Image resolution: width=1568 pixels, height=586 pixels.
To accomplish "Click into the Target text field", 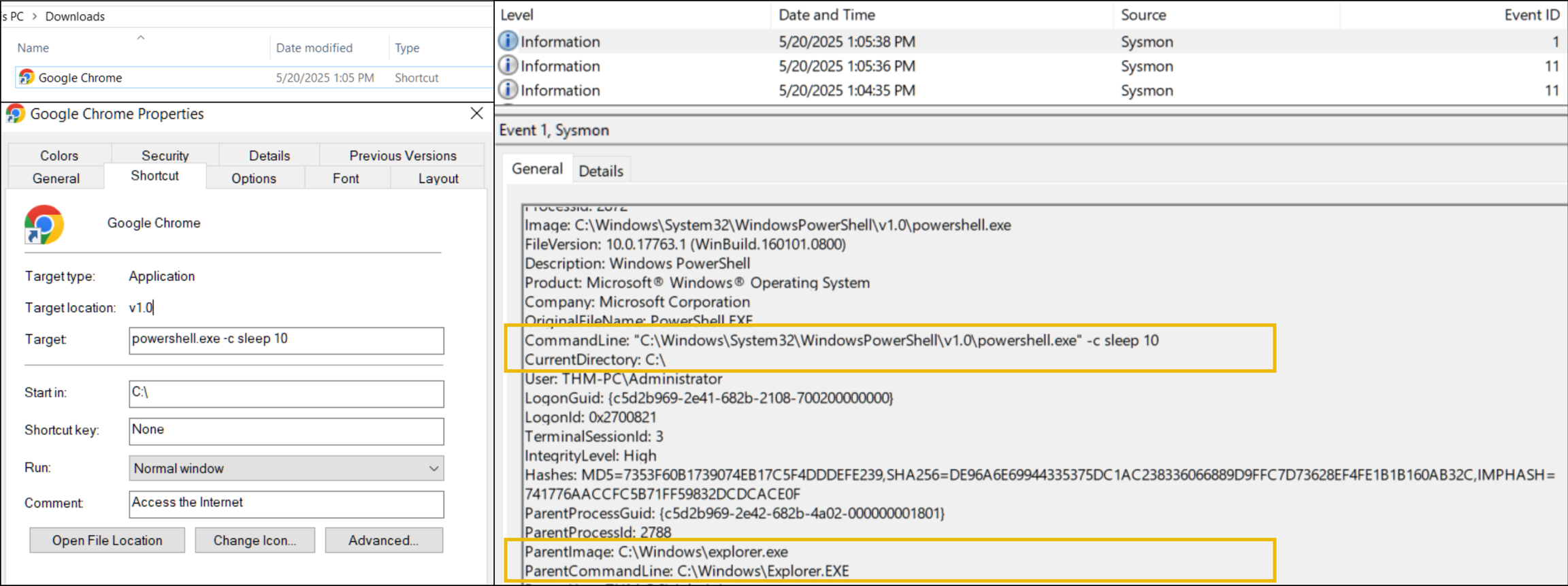I will [x=286, y=340].
